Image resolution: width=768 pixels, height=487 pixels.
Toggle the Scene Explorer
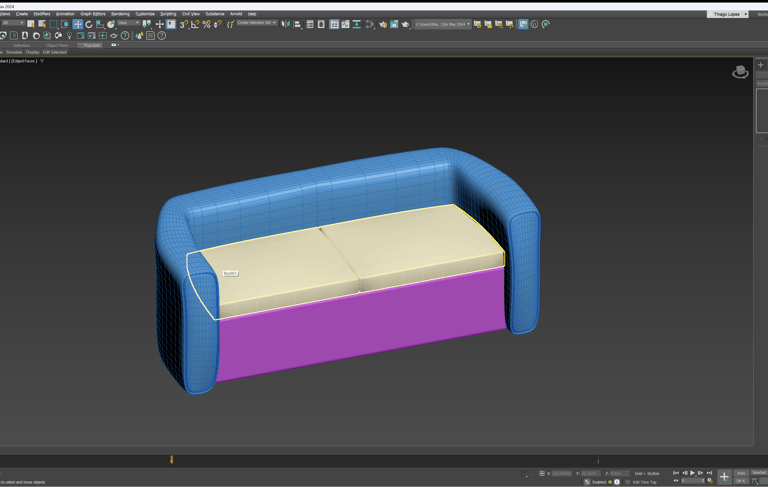(x=310, y=24)
